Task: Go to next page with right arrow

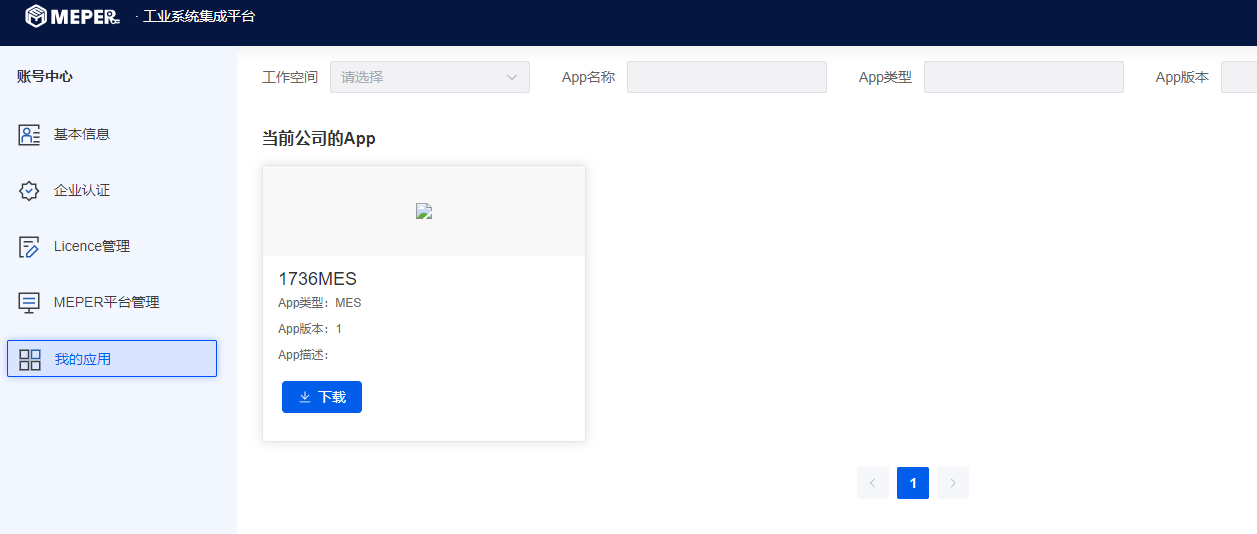Action: pos(953,483)
